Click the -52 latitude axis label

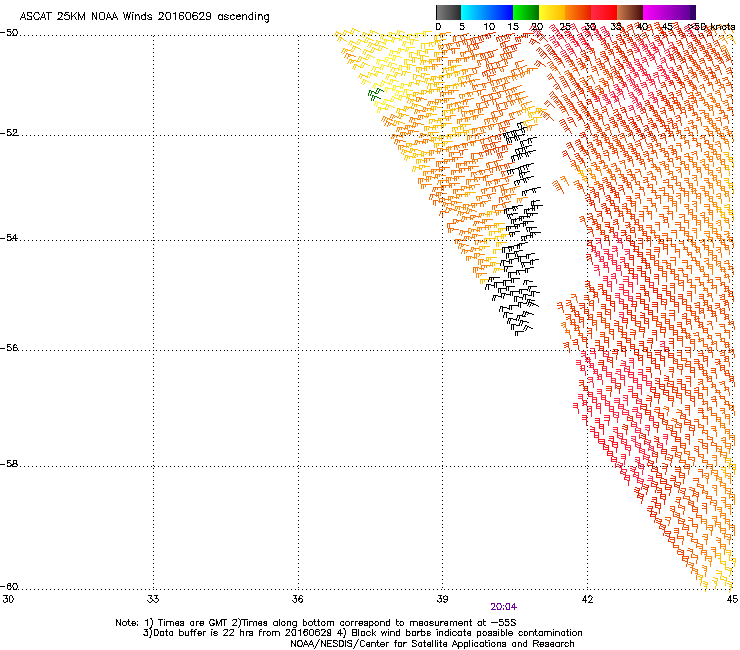pyautogui.click(x=9, y=133)
